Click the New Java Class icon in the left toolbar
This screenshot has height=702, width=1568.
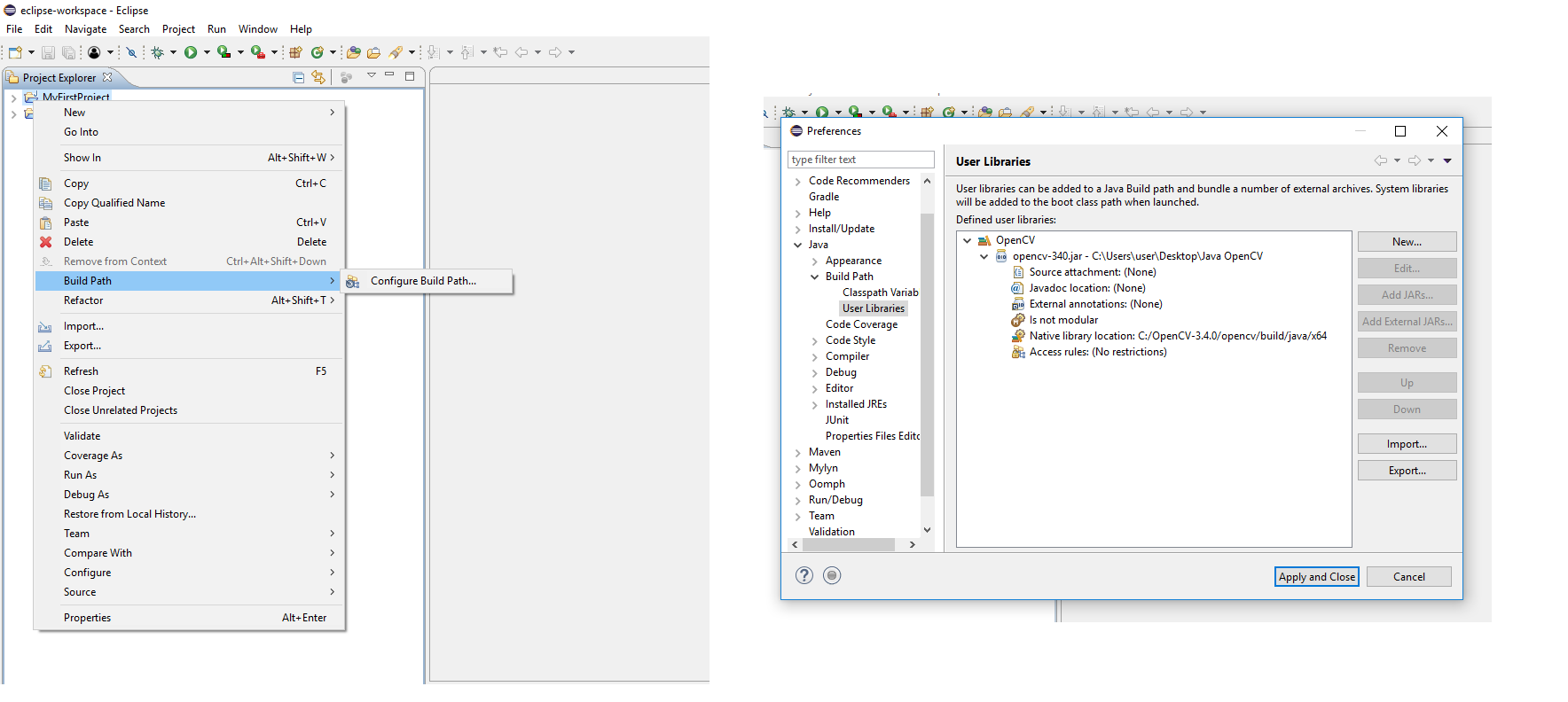click(317, 52)
